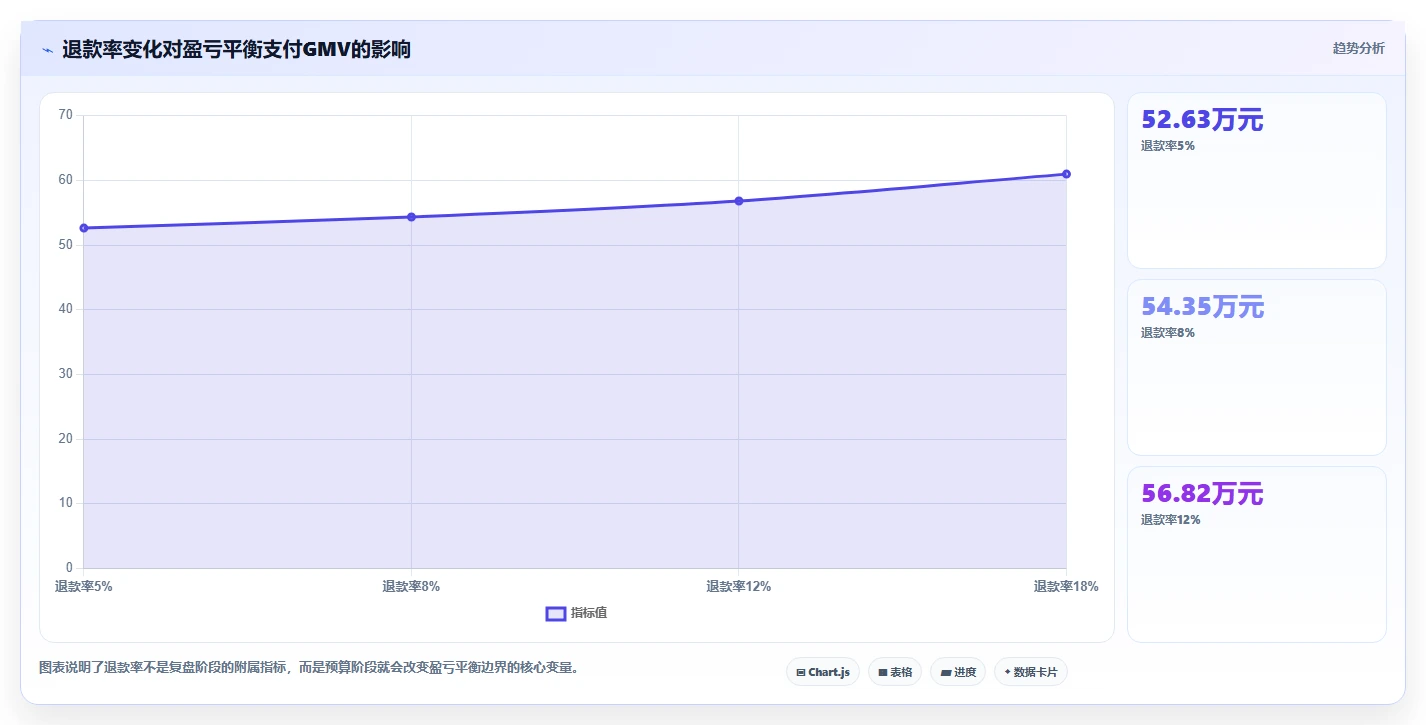Click the x-axis label 退款率8%
This screenshot has width=1426, height=725.
[x=411, y=587]
